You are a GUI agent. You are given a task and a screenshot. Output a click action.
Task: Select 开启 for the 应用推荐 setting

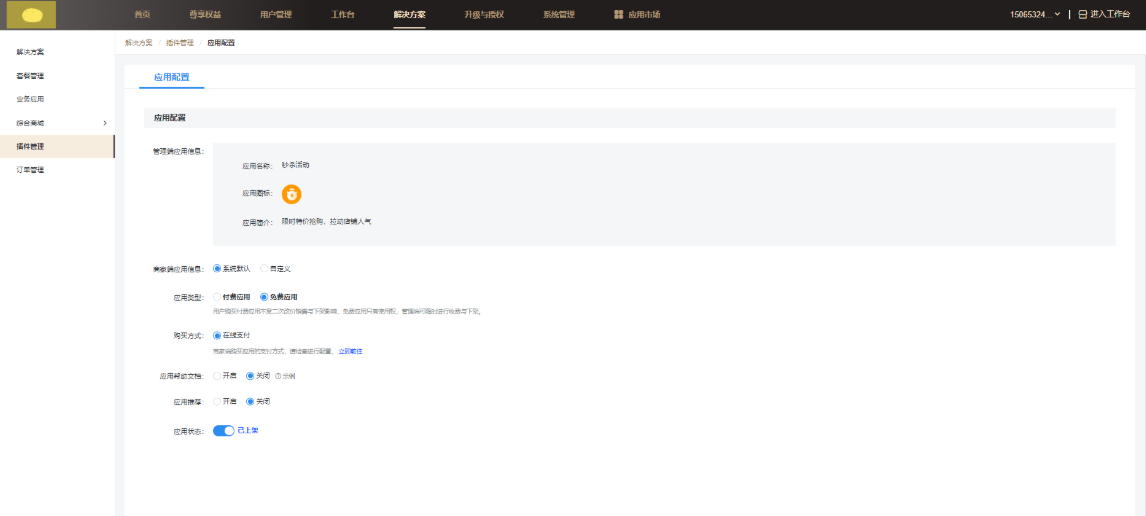tap(217, 401)
